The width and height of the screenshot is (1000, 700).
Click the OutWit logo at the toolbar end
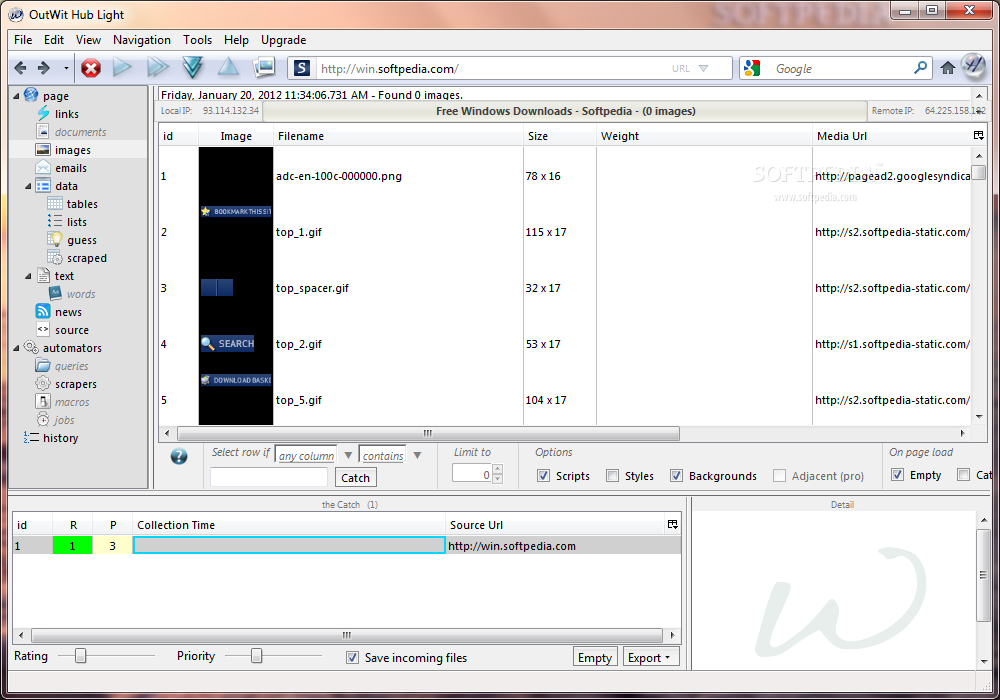(x=974, y=66)
